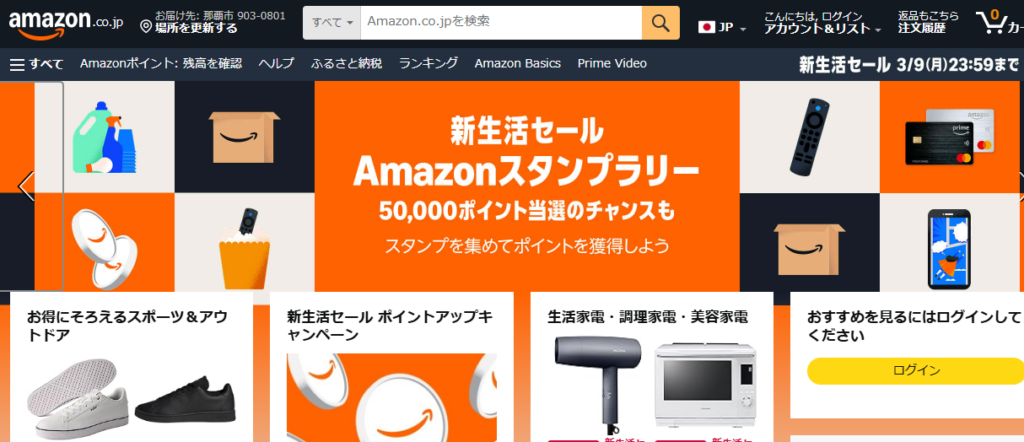Open the hamburger すべて menu

point(37,64)
